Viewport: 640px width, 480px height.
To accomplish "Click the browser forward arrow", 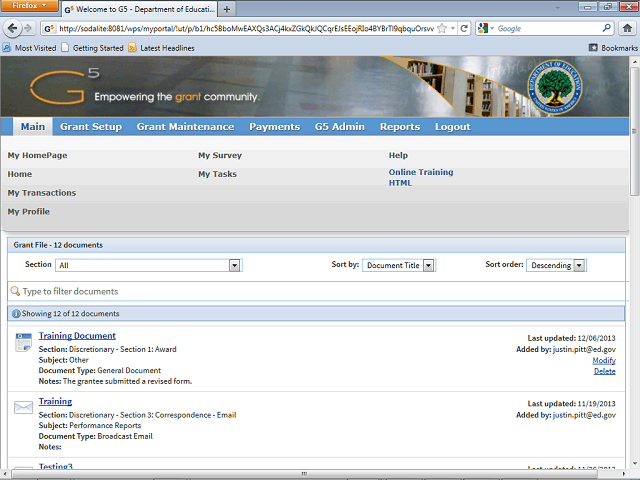I will [x=28, y=28].
